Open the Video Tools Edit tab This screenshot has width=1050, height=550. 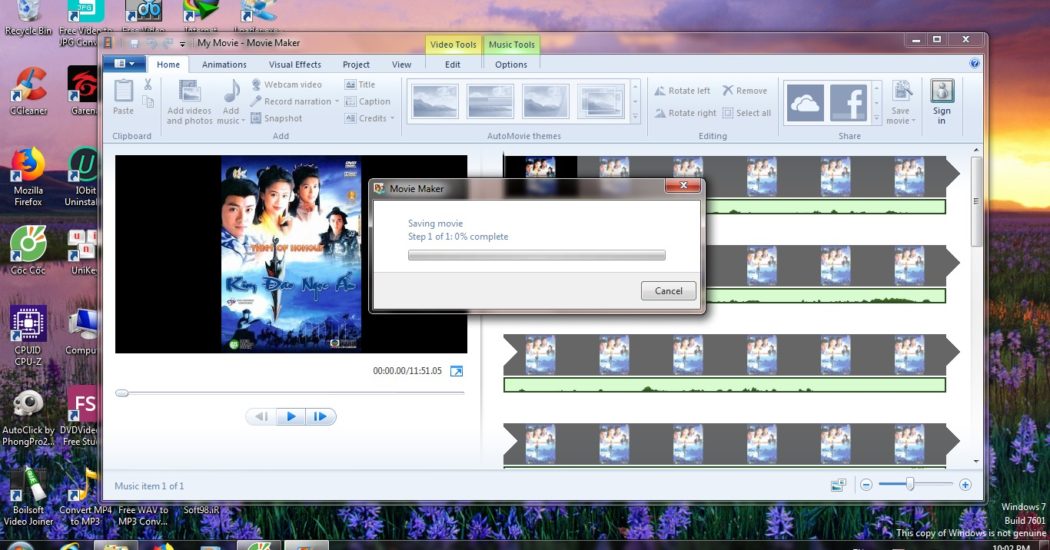click(453, 64)
